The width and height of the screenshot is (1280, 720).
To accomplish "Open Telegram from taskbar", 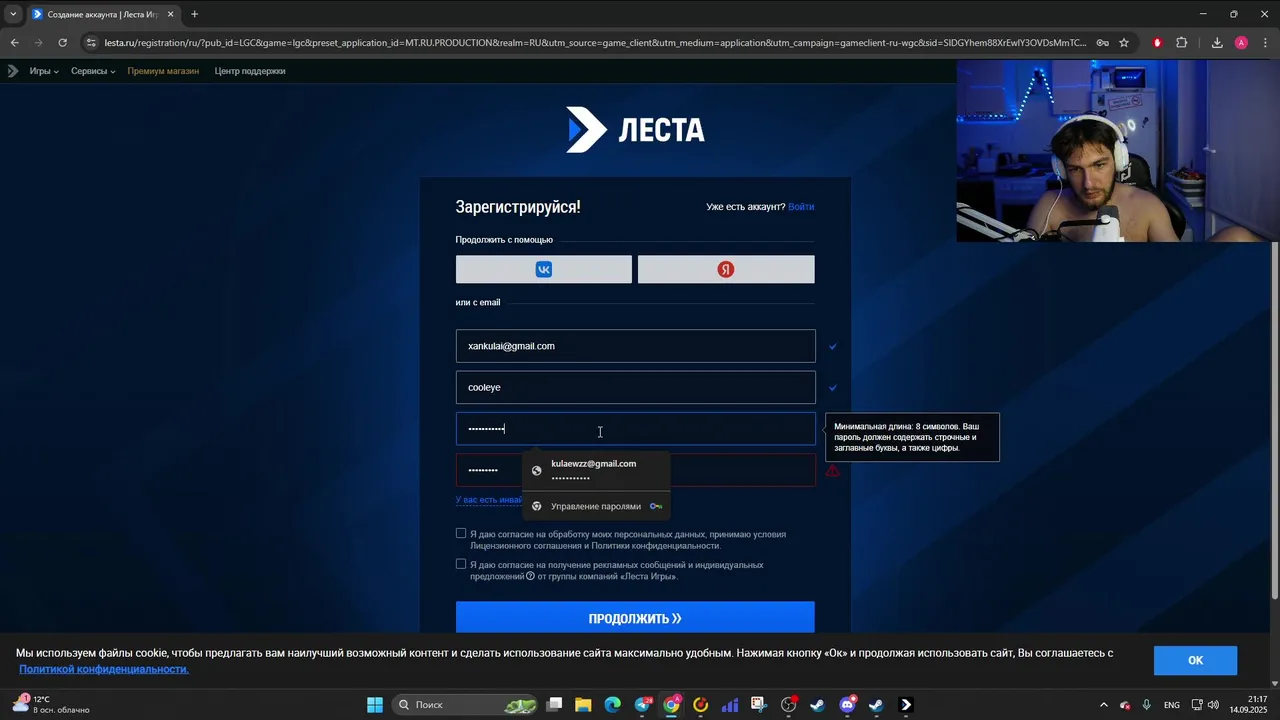I will coord(642,705).
